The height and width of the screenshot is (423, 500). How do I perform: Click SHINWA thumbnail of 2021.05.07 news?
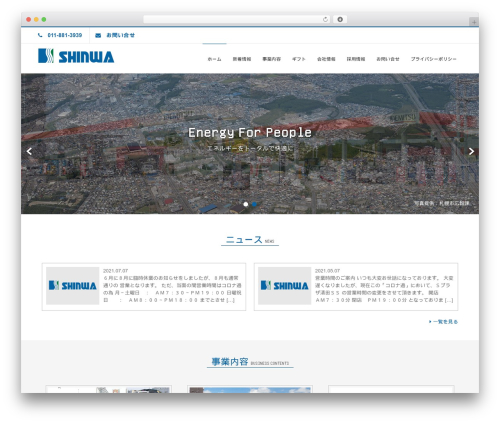pyautogui.click(x=284, y=286)
